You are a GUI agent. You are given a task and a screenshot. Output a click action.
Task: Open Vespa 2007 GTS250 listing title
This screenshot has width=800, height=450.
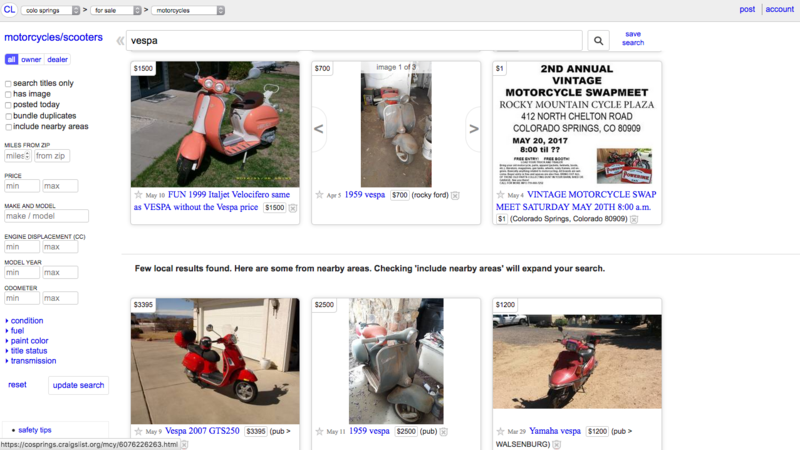point(202,431)
